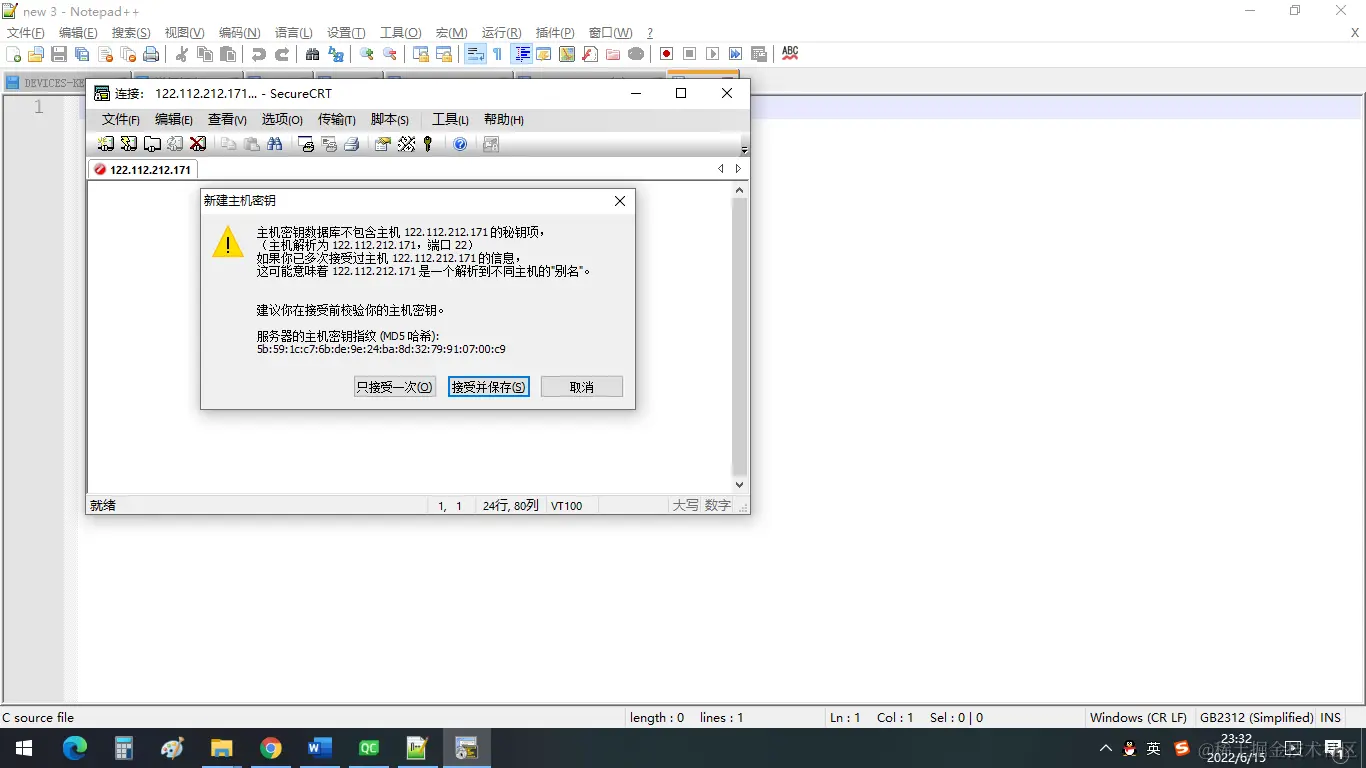Open SecureCRT 查看(V) menu
The image size is (1366, 768).
tap(227, 120)
